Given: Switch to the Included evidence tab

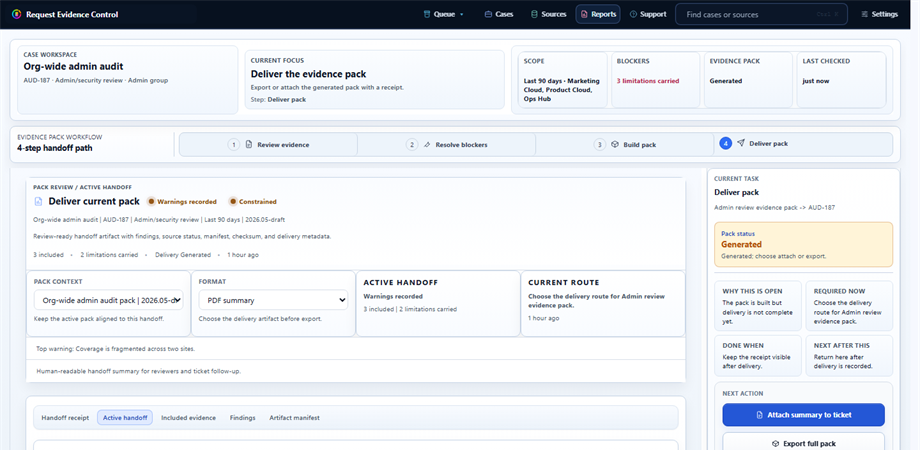Looking at the screenshot, I should point(188,418).
